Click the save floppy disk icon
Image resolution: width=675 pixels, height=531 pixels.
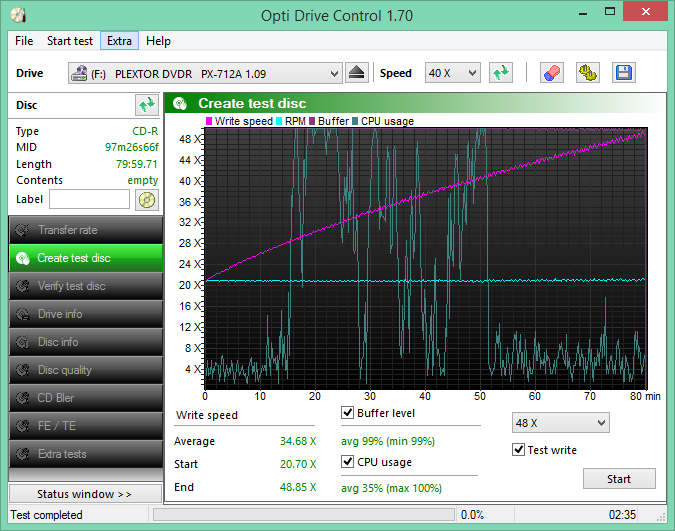click(x=623, y=73)
